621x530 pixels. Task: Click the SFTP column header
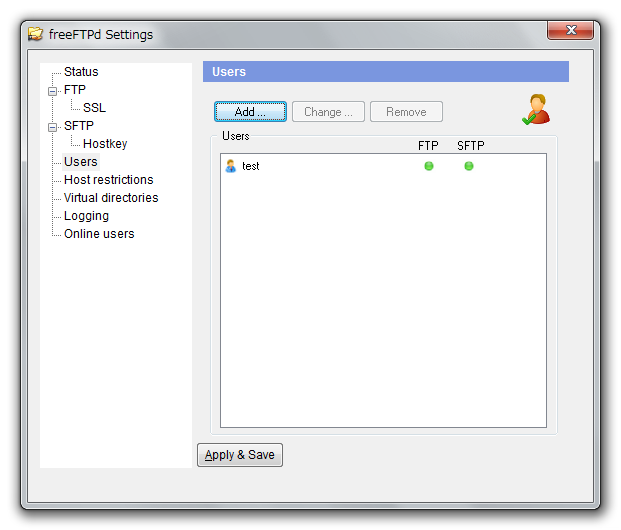click(x=471, y=146)
